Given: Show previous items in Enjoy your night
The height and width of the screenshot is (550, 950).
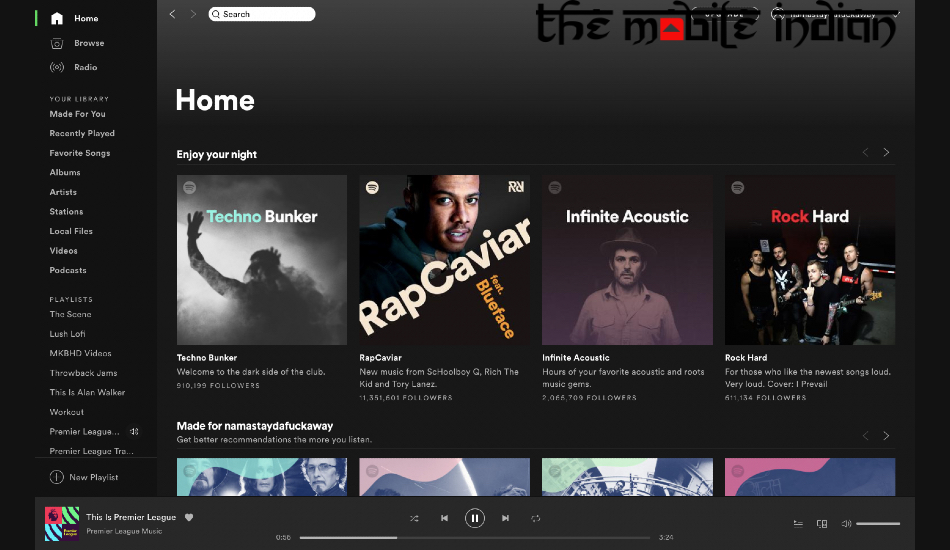Looking at the screenshot, I should pos(865,153).
